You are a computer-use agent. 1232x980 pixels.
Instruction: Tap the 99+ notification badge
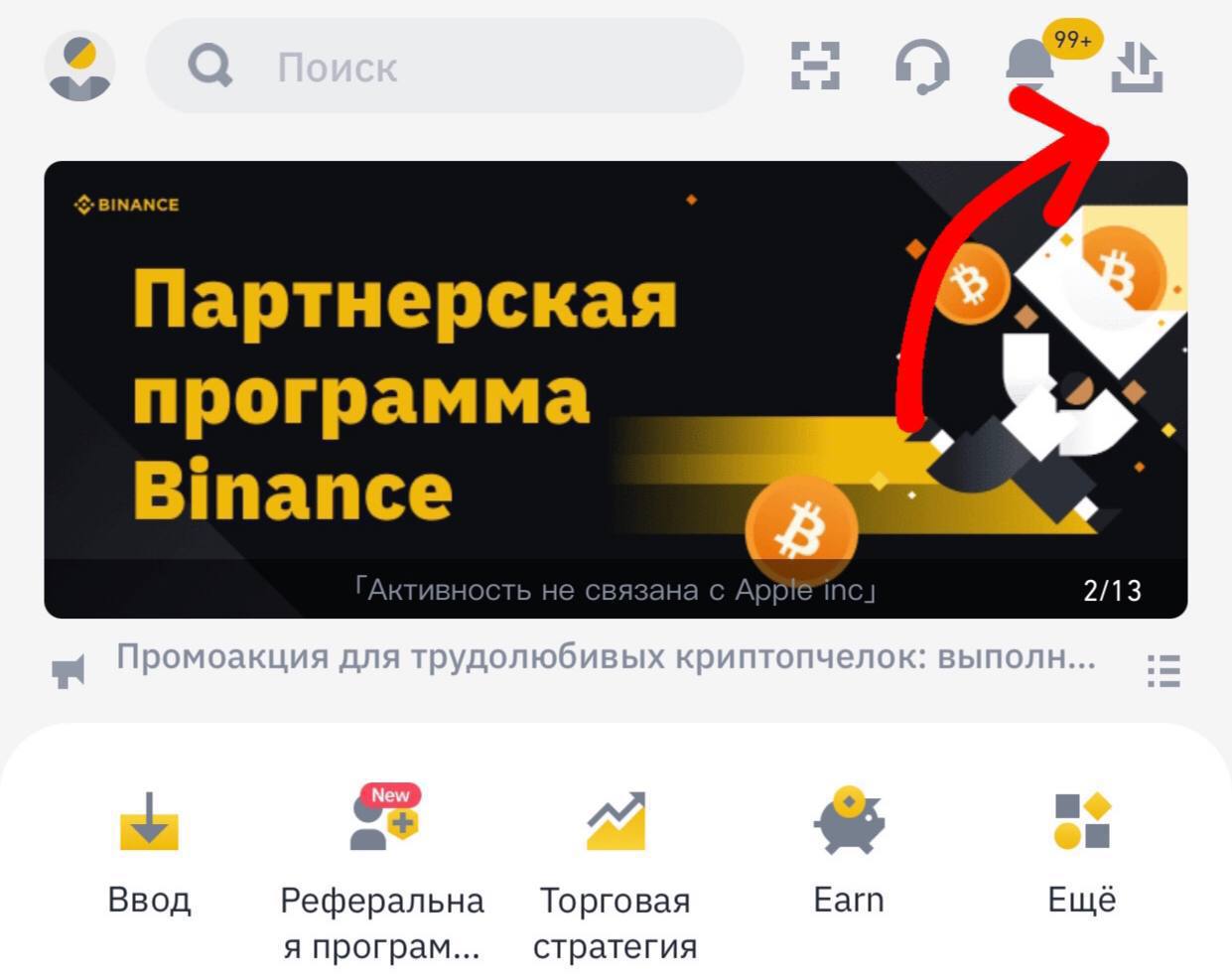coord(1073,40)
